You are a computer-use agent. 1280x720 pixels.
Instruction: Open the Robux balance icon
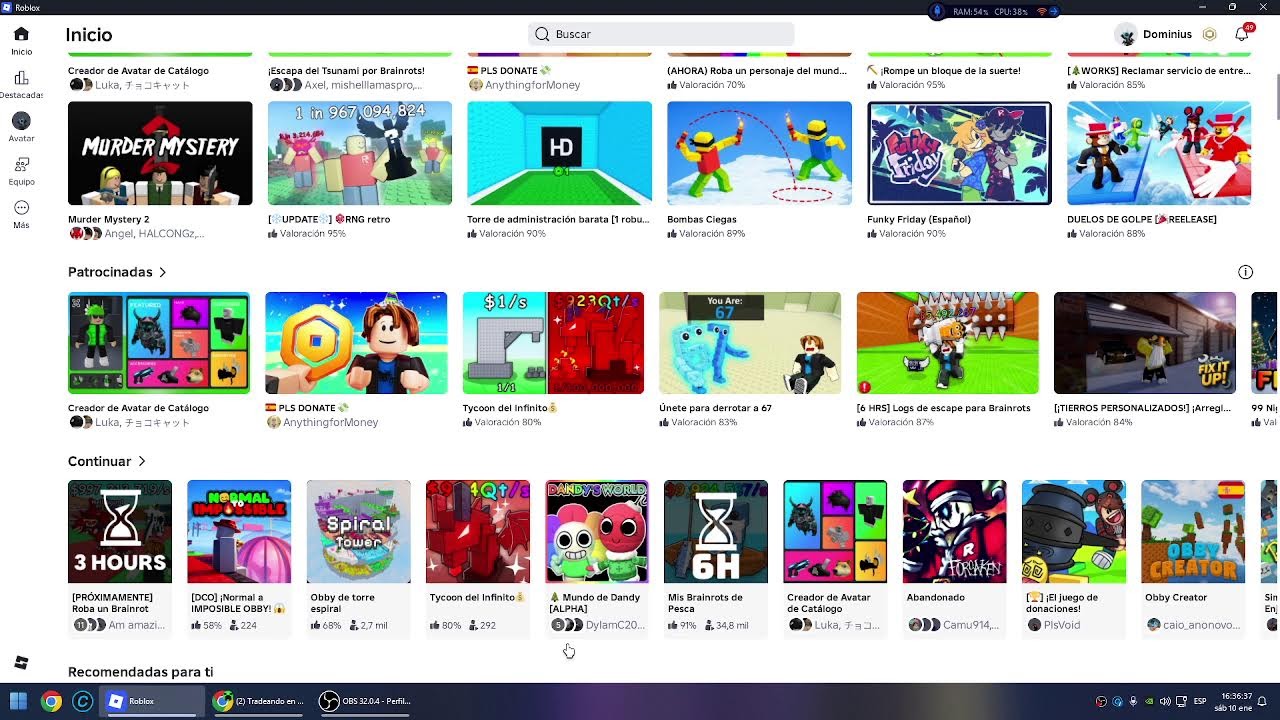pos(1209,34)
